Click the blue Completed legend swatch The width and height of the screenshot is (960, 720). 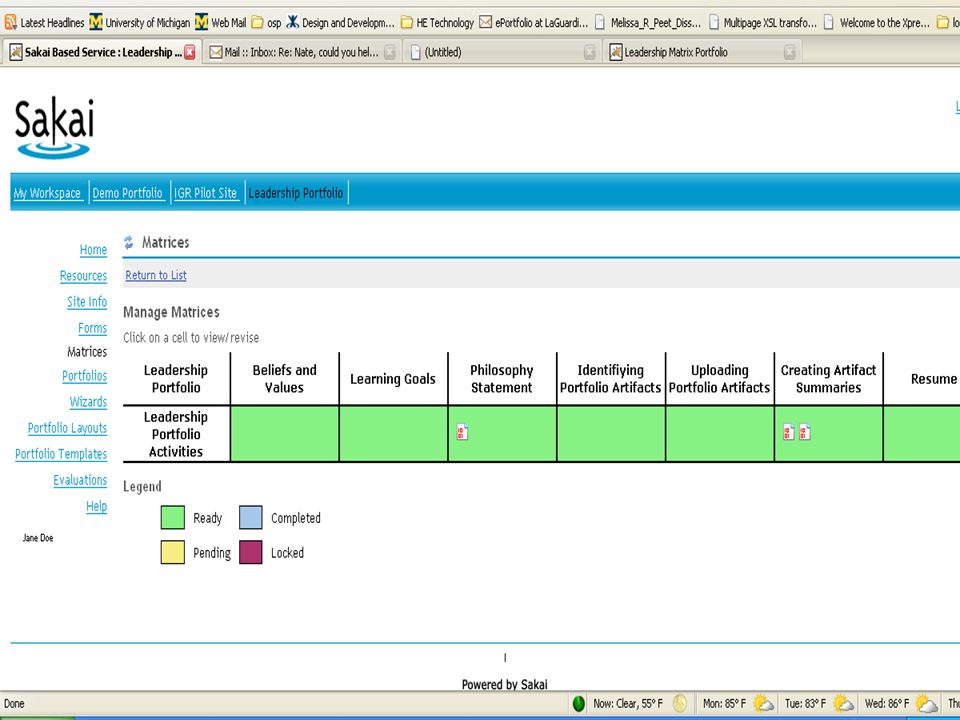click(x=250, y=517)
